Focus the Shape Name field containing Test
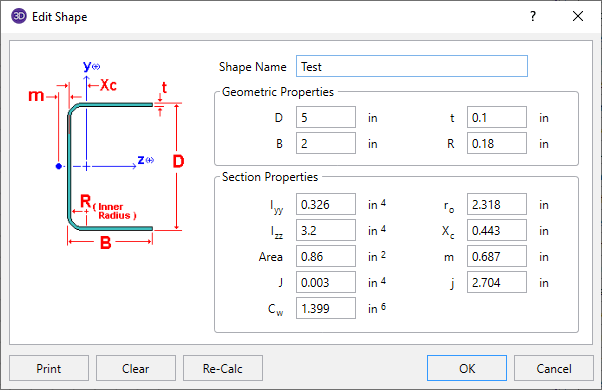Image resolution: width=602 pixels, height=390 pixels. 412,66
